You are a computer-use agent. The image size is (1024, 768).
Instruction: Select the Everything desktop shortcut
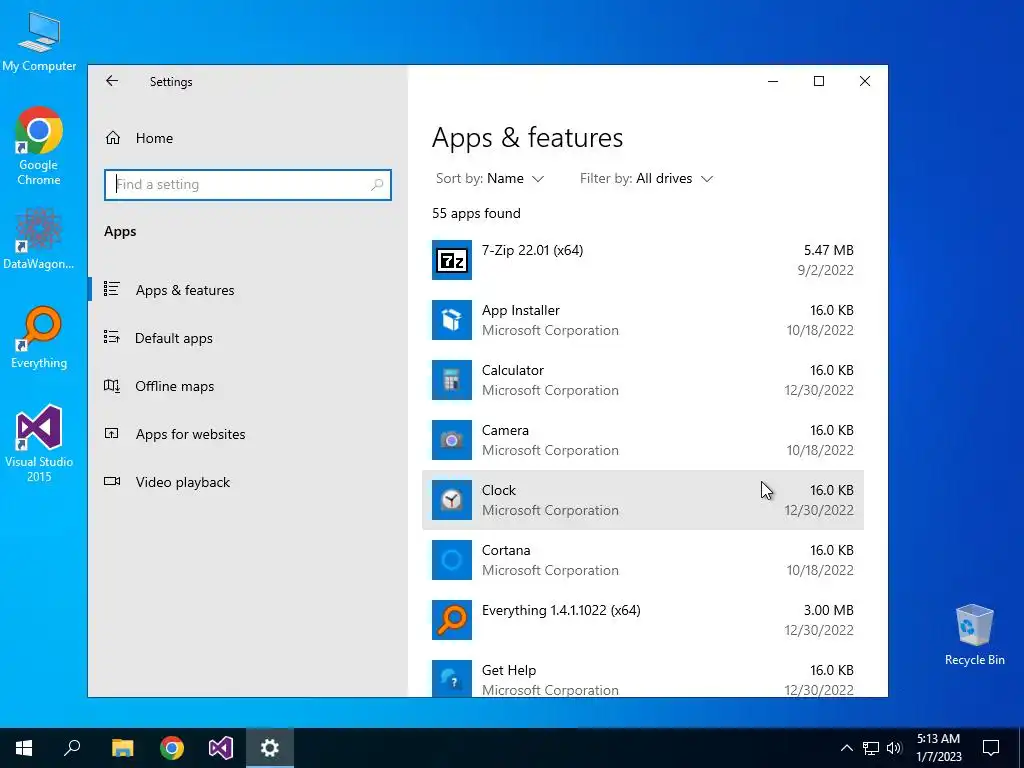click(39, 338)
